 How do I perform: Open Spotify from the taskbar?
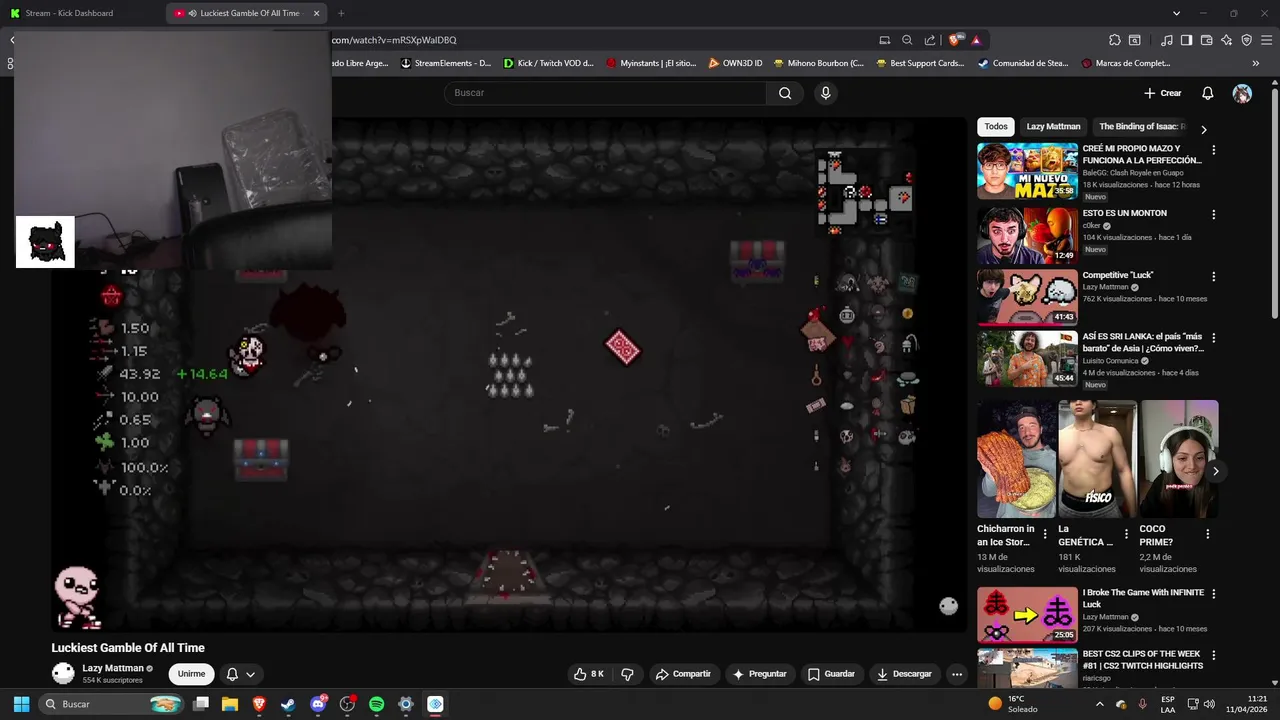(376, 704)
